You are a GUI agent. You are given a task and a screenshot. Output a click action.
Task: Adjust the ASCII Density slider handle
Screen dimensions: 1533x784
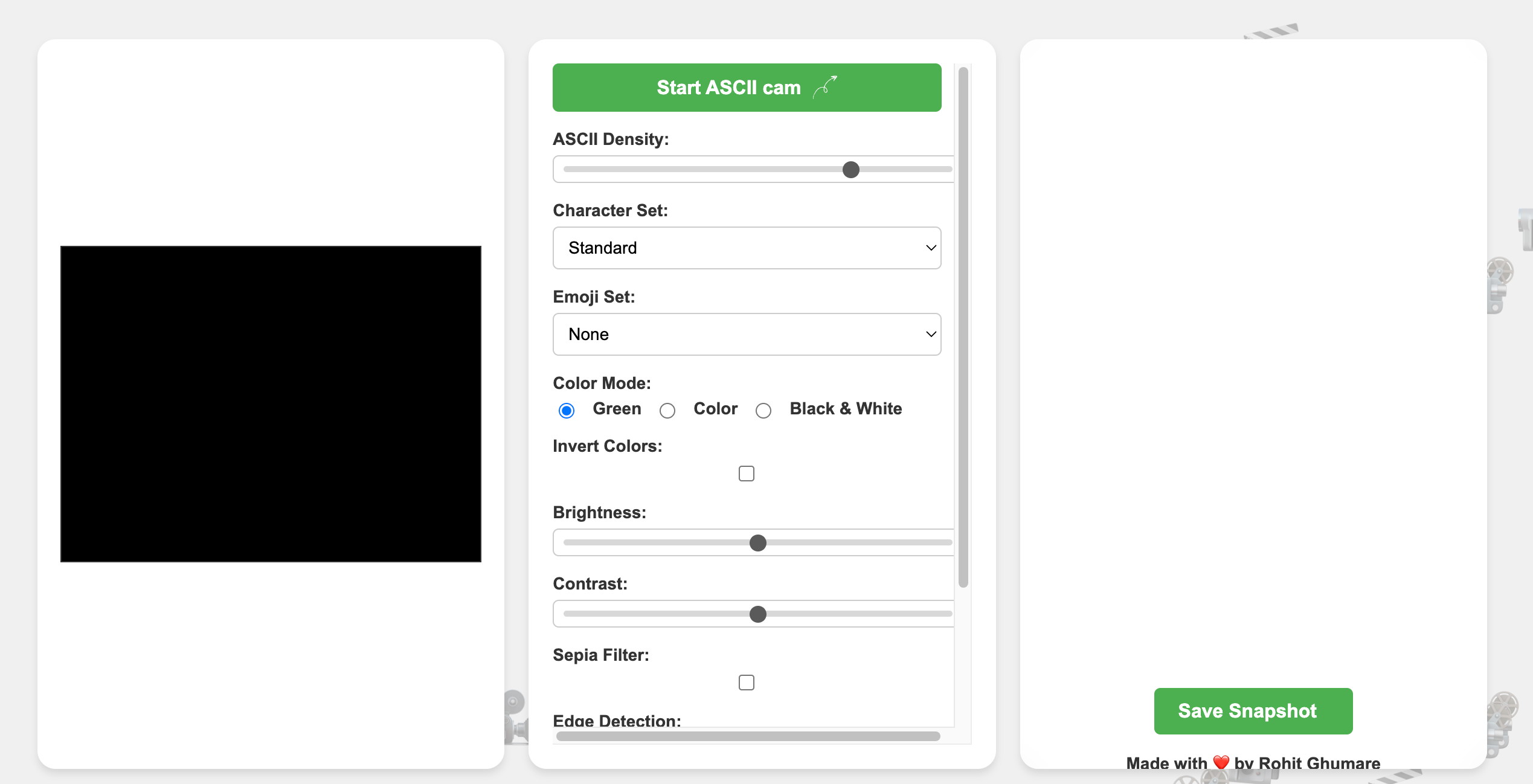pos(850,170)
